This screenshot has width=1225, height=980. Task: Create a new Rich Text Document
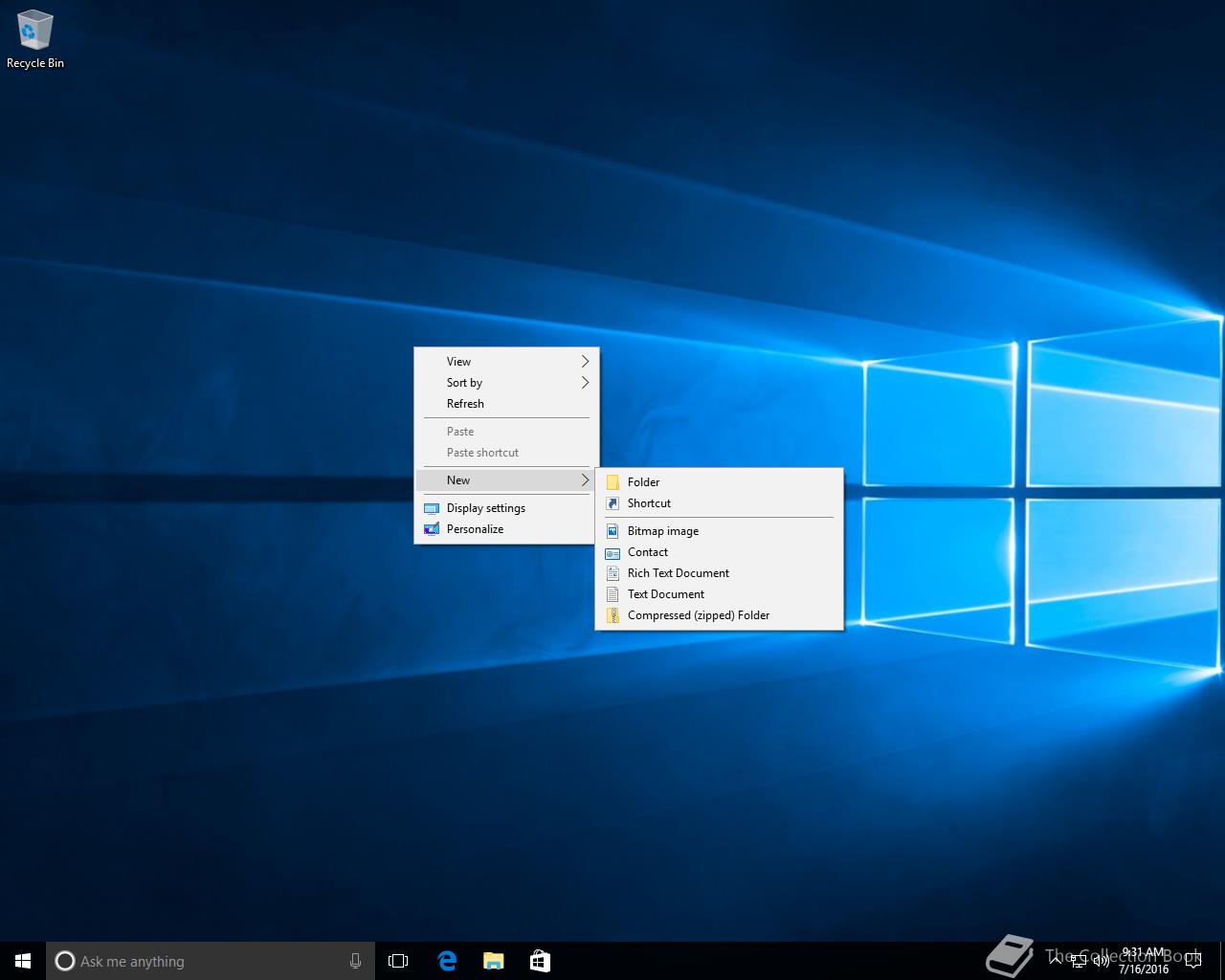(x=719, y=573)
